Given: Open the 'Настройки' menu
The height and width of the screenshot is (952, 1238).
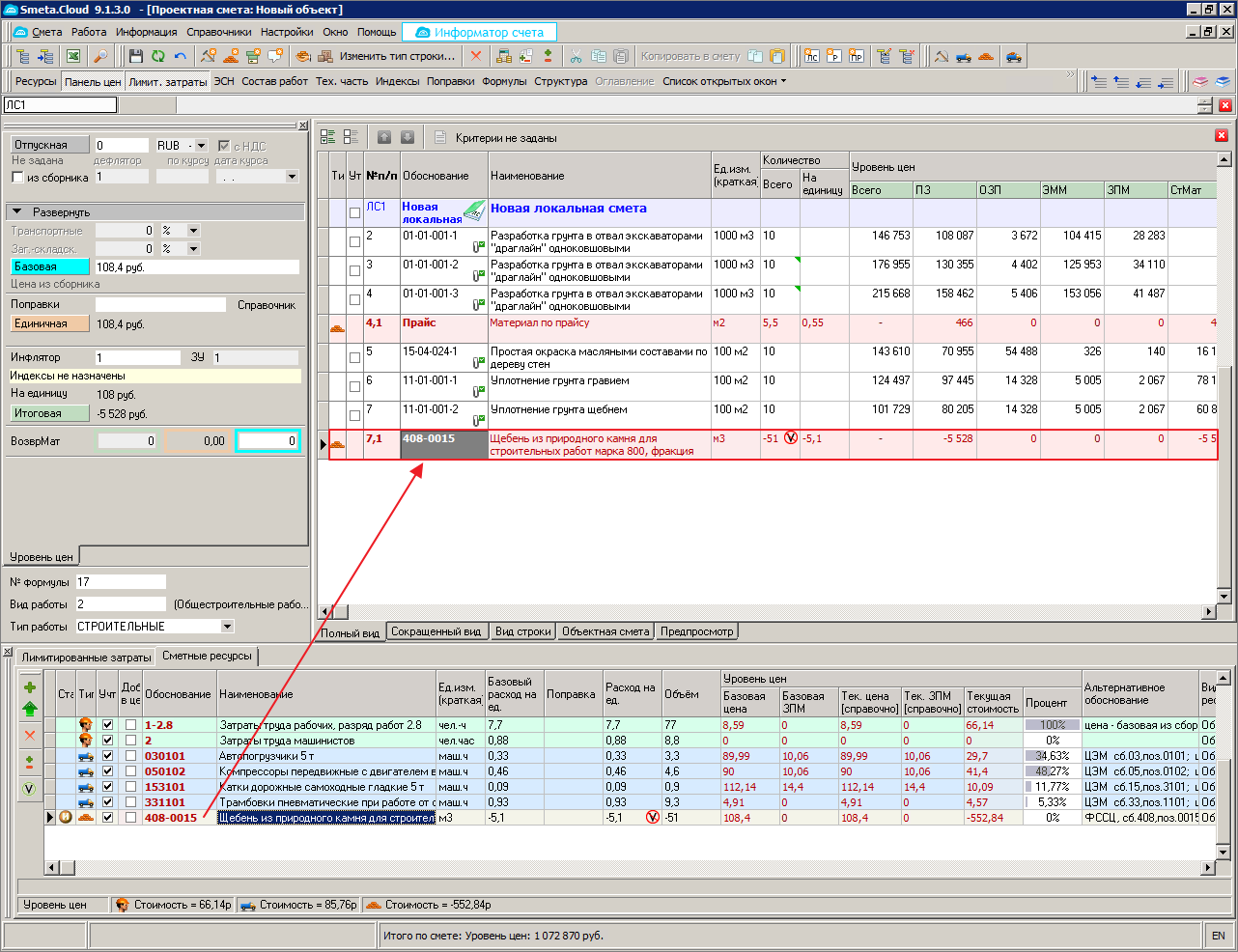Looking at the screenshot, I should click(287, 32).
